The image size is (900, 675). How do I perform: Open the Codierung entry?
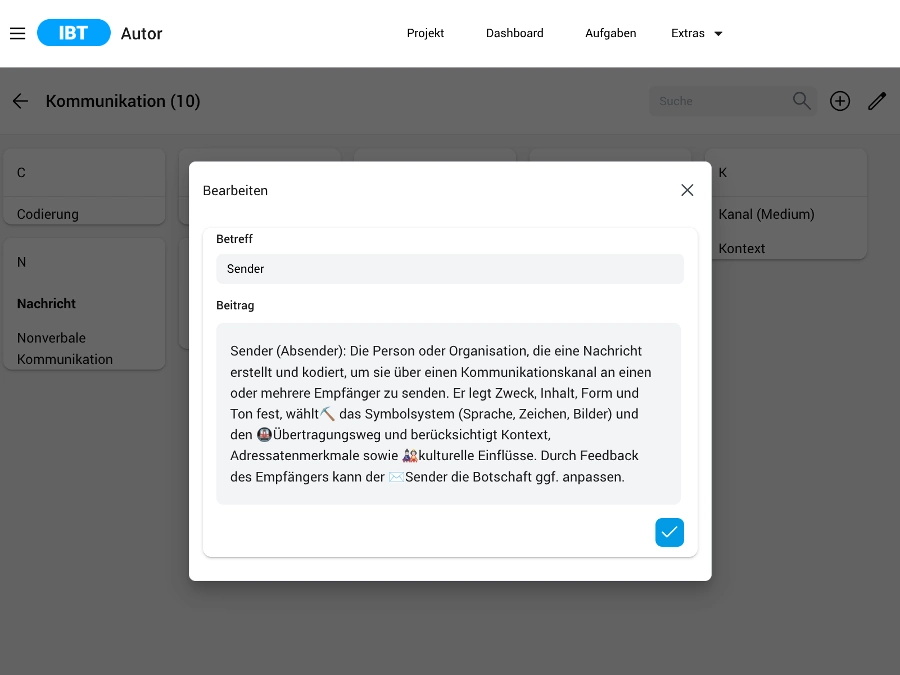click(x=48, y=214)
